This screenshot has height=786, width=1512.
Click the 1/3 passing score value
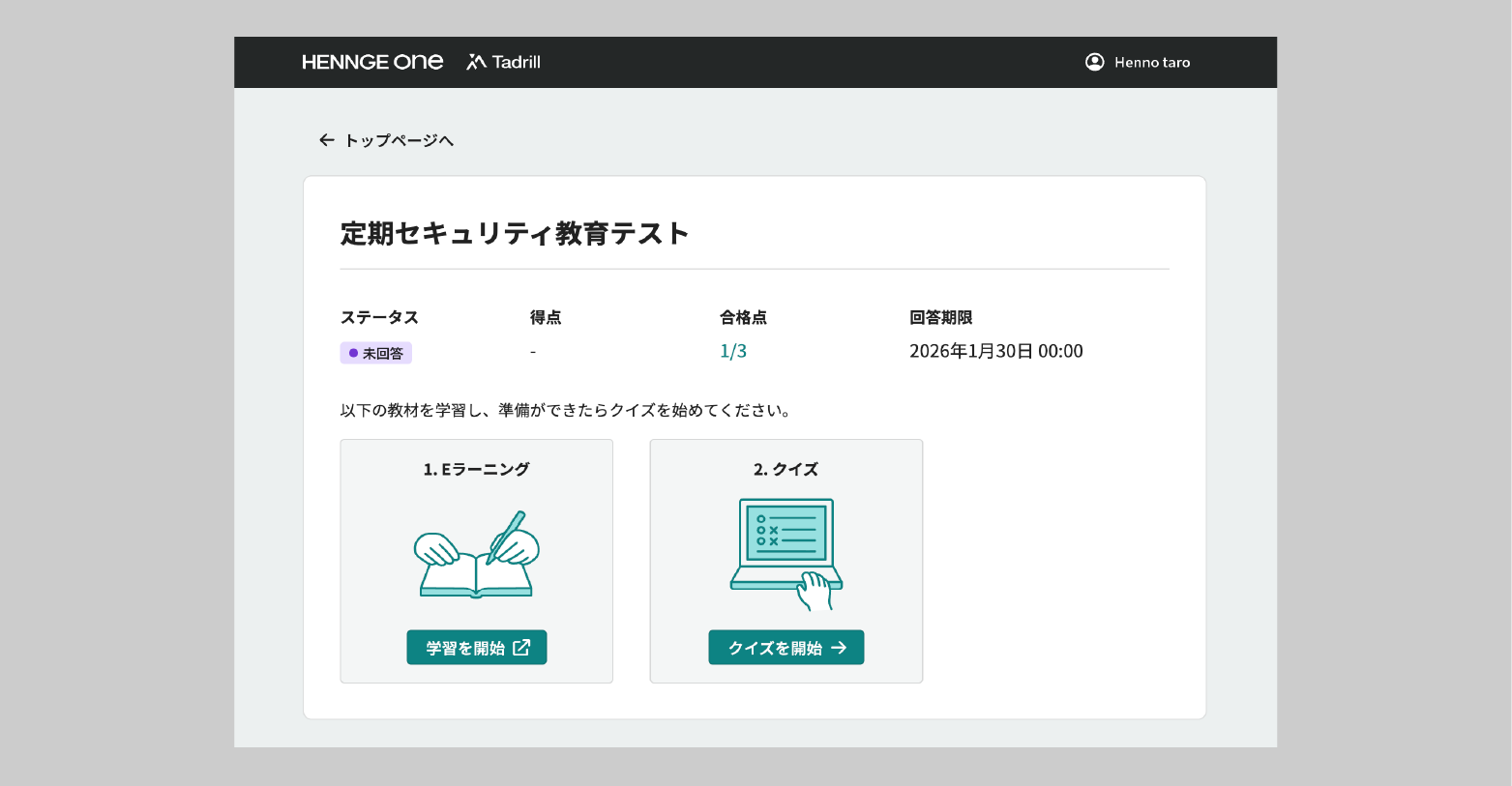click(x=733, y=351)
